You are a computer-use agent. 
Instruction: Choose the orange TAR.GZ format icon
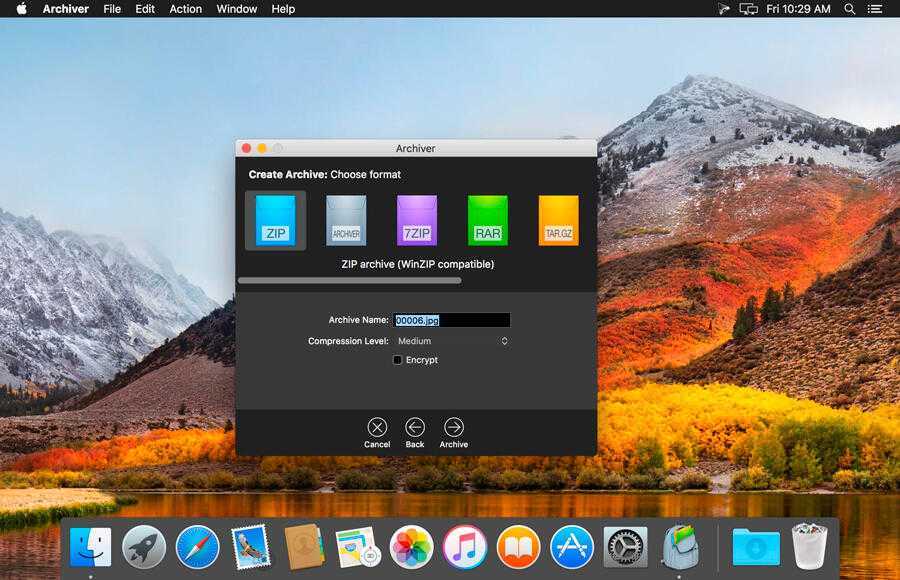tap(558, 221)
